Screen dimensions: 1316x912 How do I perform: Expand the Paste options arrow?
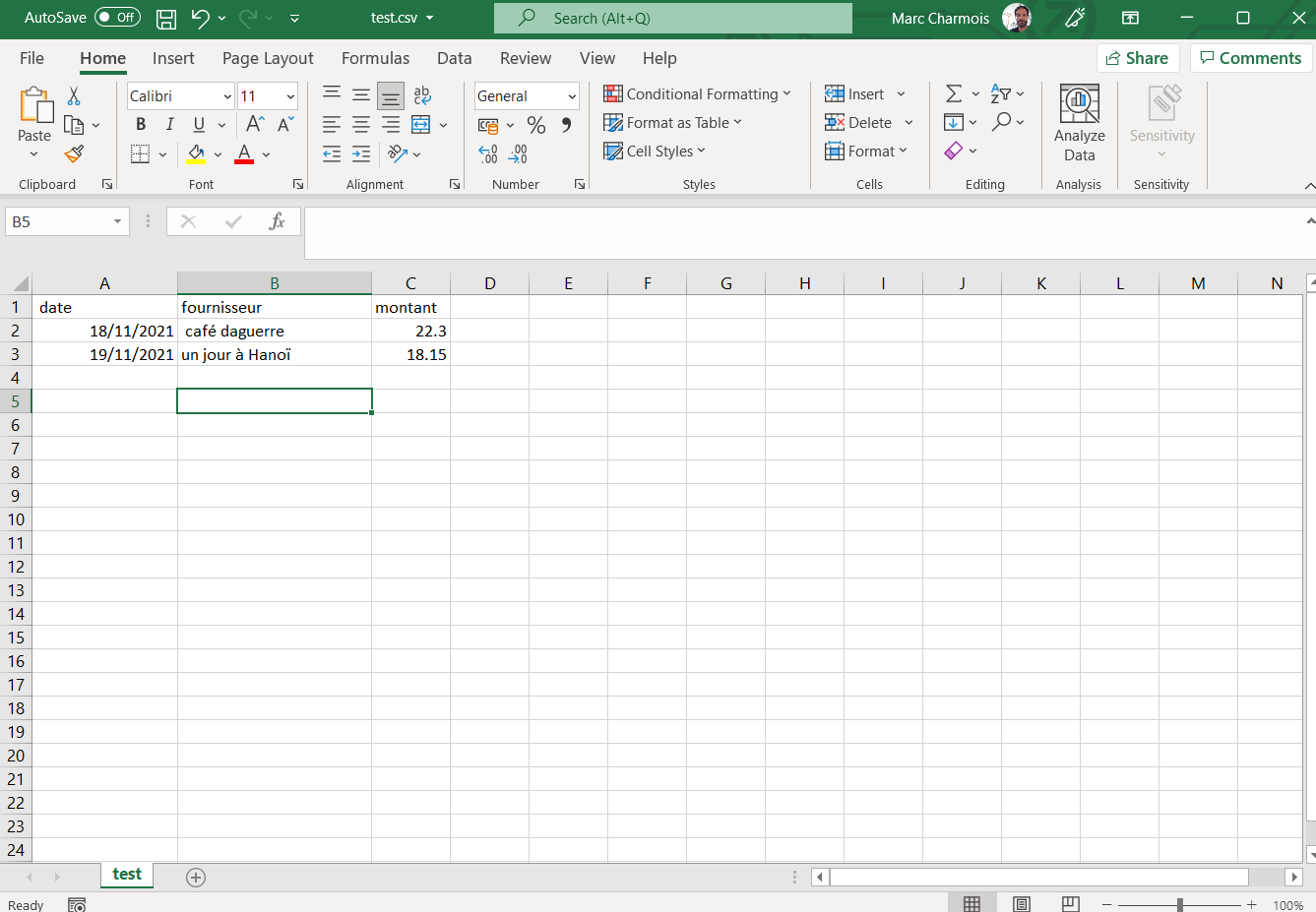33,154
